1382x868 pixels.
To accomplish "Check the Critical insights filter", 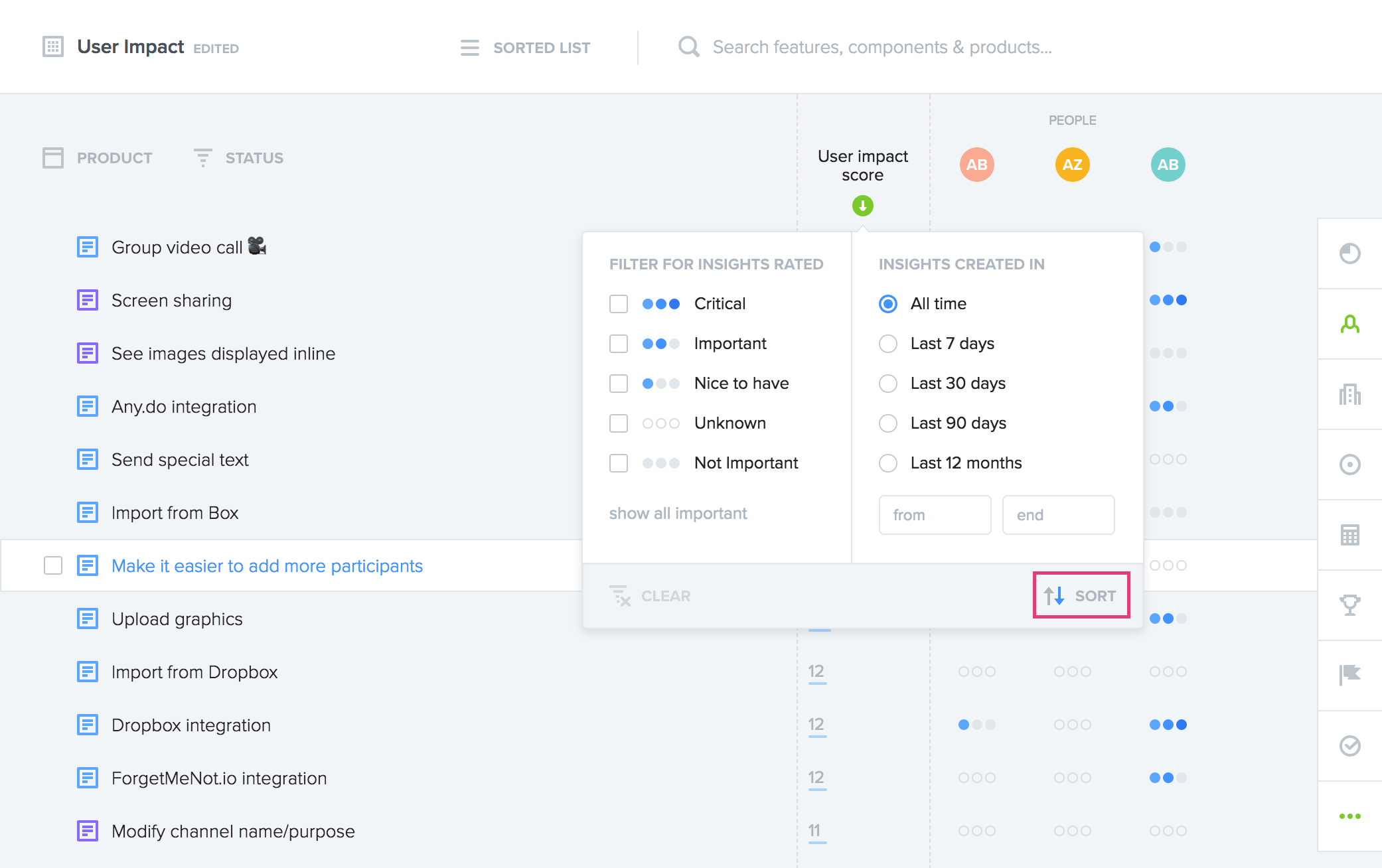I will click(618, 304).
